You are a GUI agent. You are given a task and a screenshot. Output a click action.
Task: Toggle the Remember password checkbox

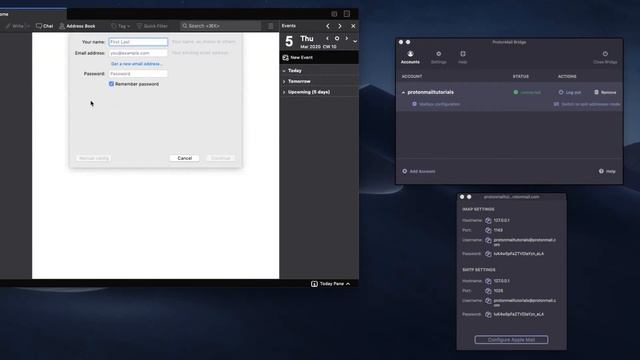coord(111,84)
